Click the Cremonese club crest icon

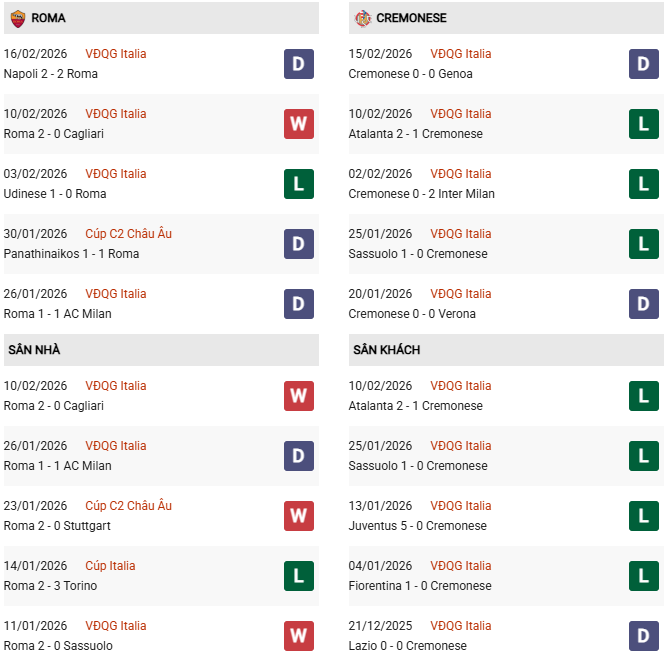point(362,18)
